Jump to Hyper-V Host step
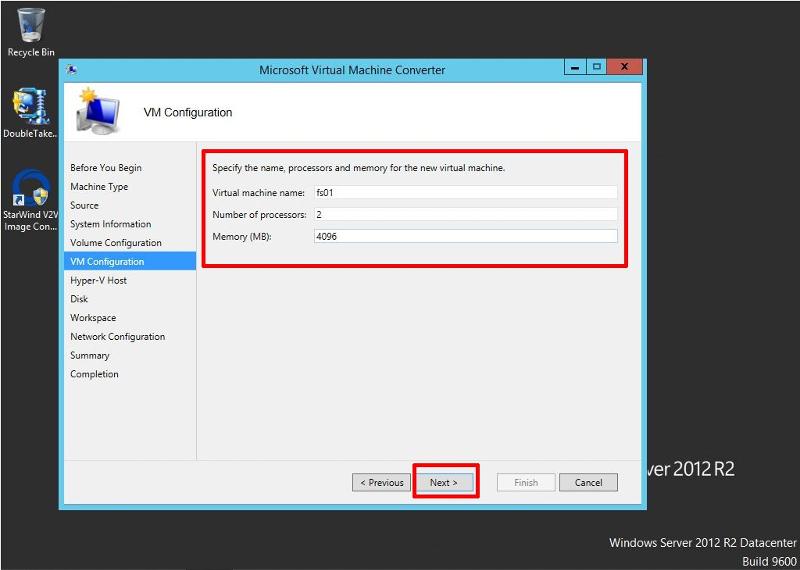This screenshot has width=800, height=570. [98, 280]
